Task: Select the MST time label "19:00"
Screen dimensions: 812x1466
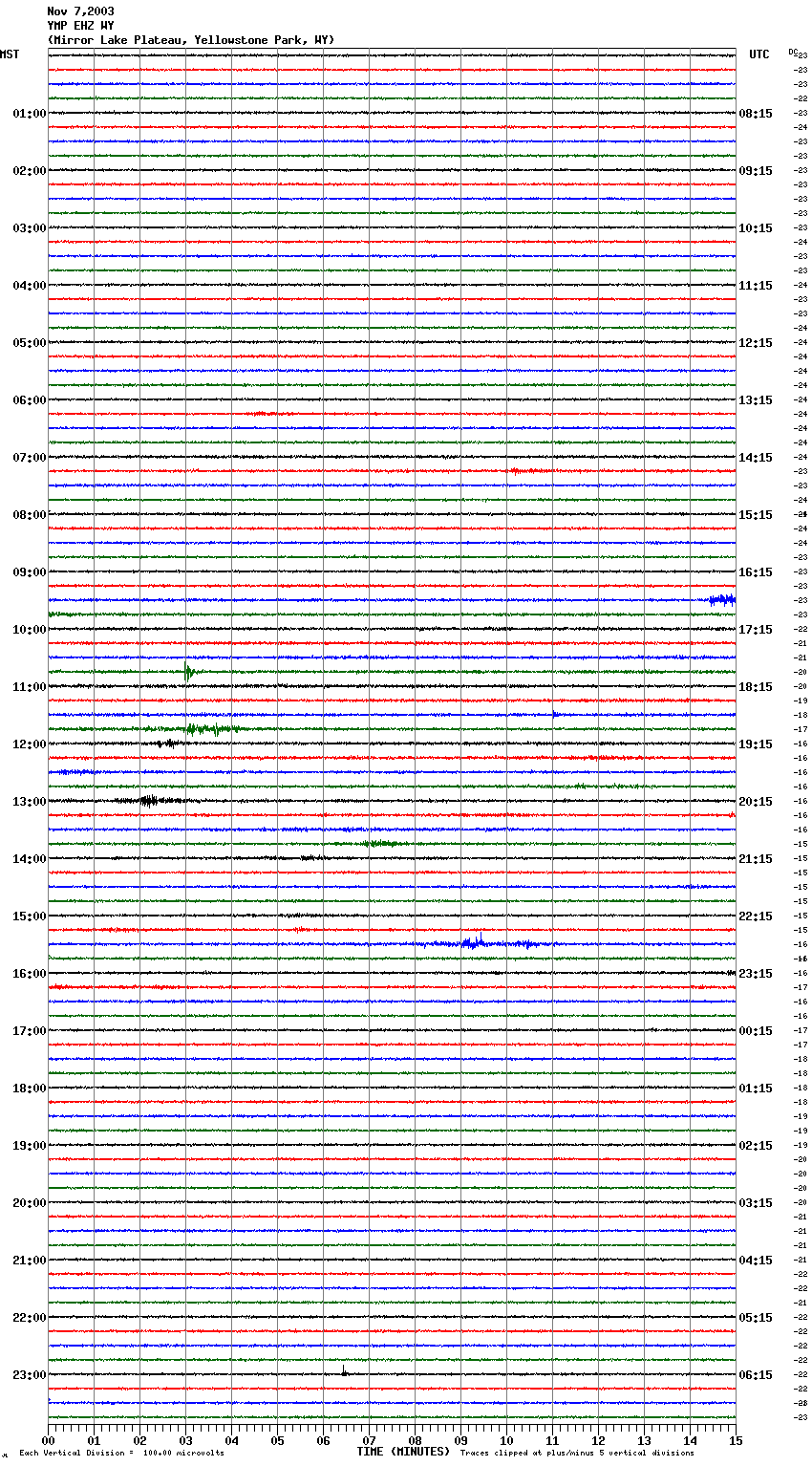Action: [30, 1146]
